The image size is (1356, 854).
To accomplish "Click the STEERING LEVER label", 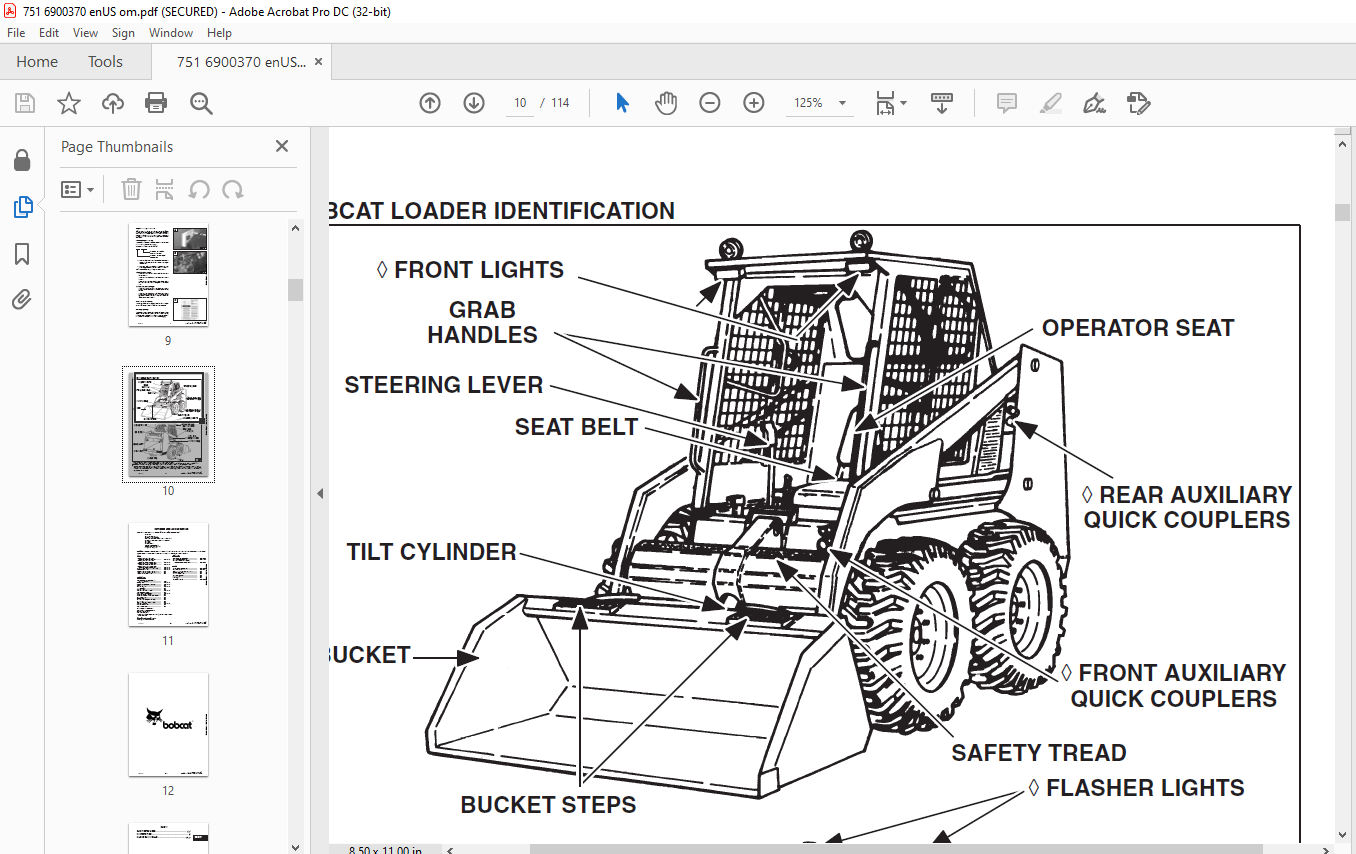I will 444,385.
